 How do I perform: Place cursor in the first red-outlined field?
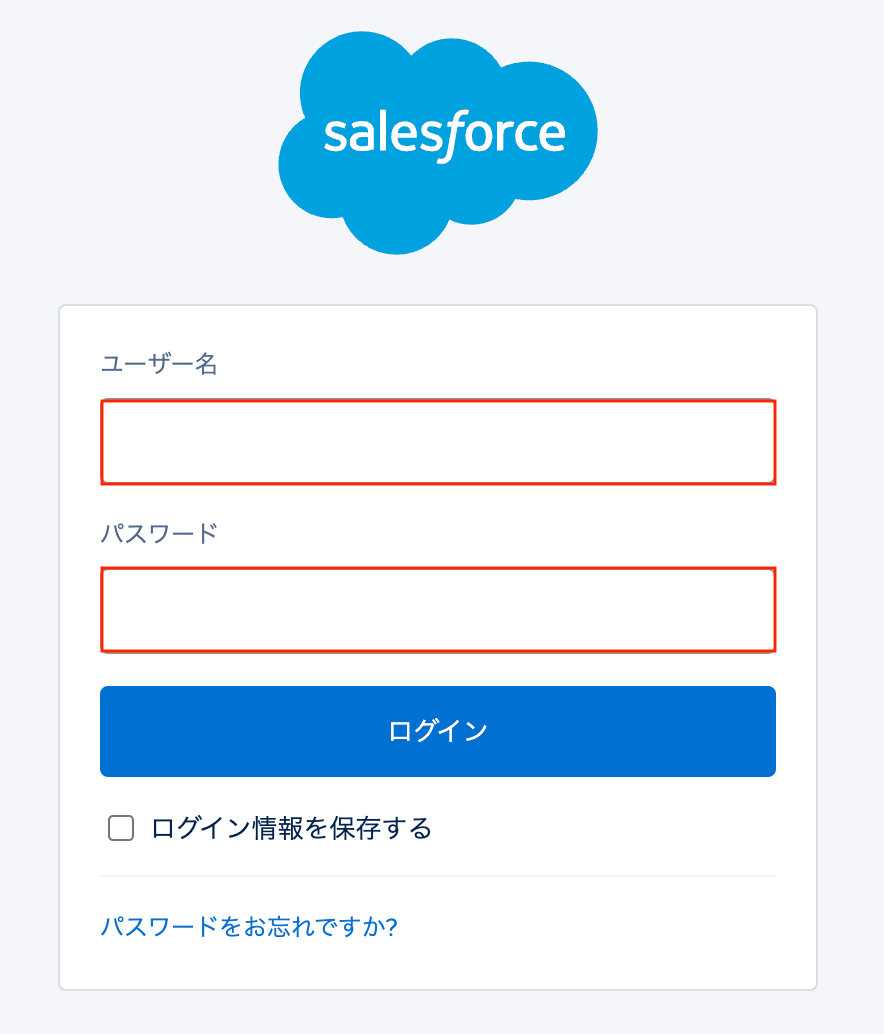(438, 442)
